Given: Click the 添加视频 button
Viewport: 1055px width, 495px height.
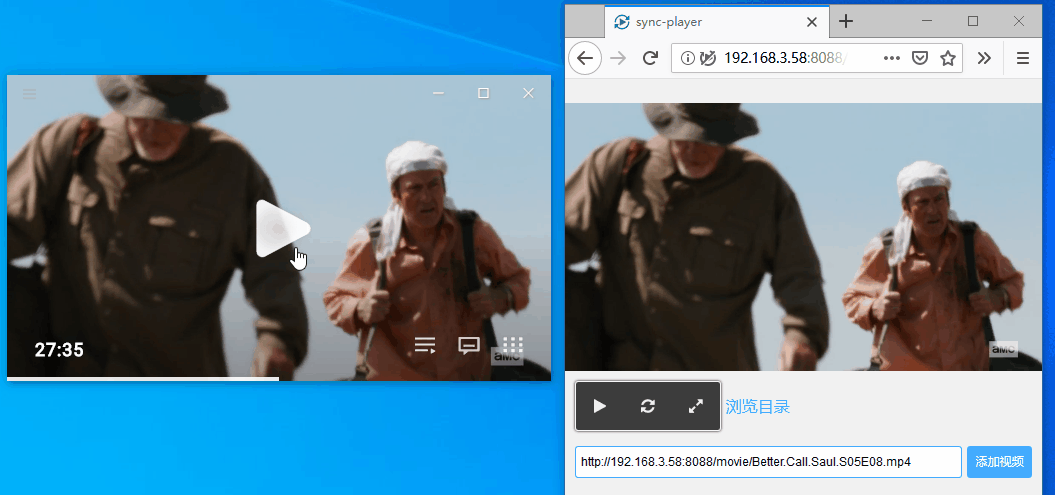Looking at the screenshot, I should pyautogui.click(x=999, y=462).
